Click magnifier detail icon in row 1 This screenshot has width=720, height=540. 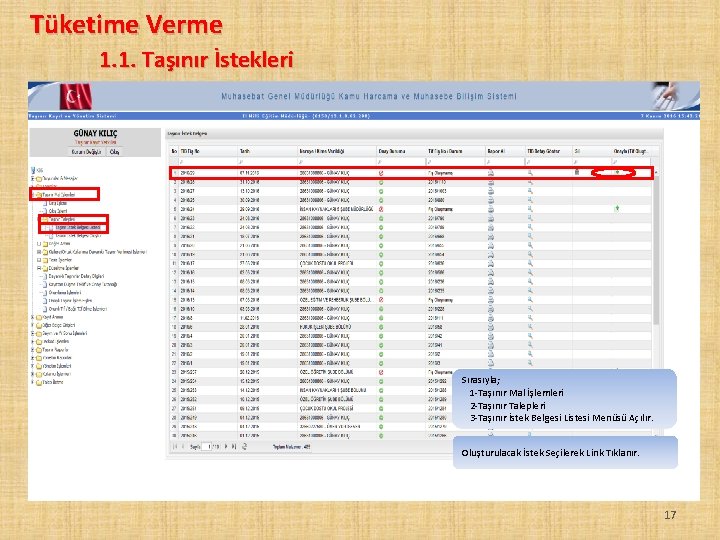coord(530,173)
